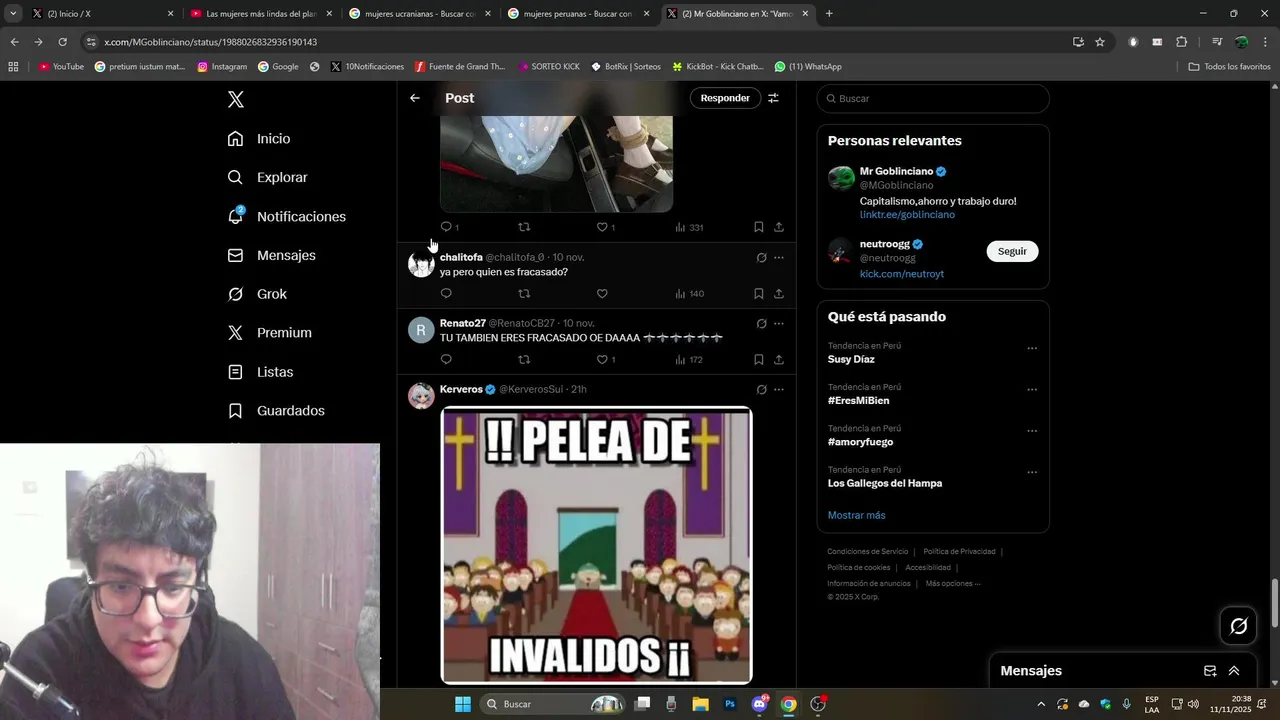Open the PELEA DE INVALIDOS image
Screen dimensions: 1280x720
(x=596, y=545)
